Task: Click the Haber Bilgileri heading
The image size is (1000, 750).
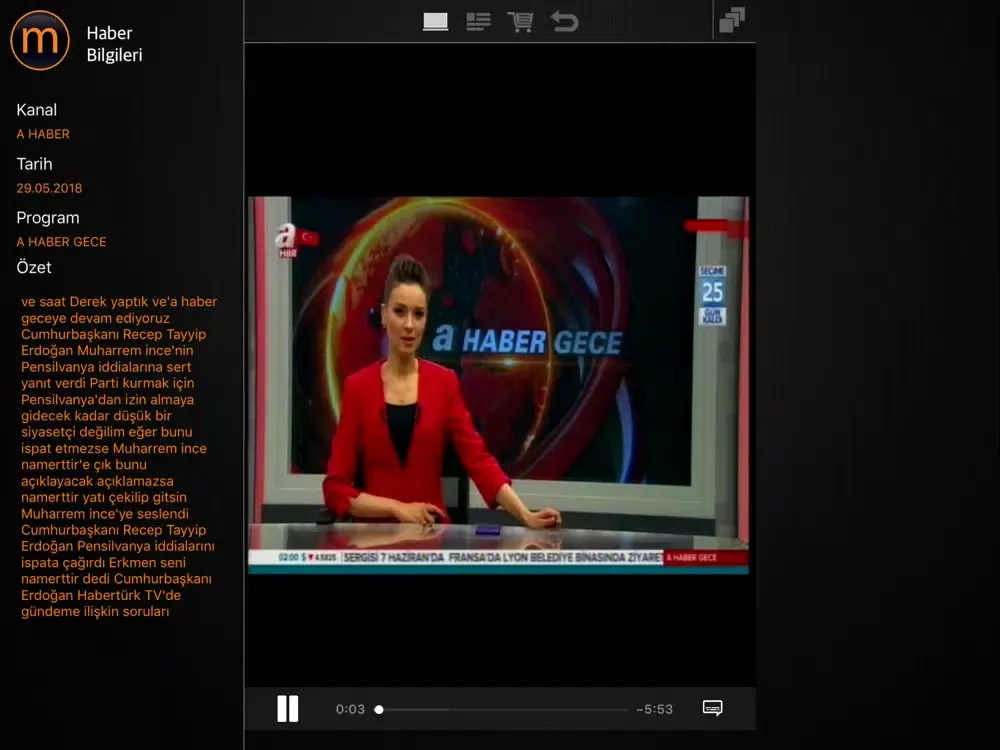Action: pos(114,44)
